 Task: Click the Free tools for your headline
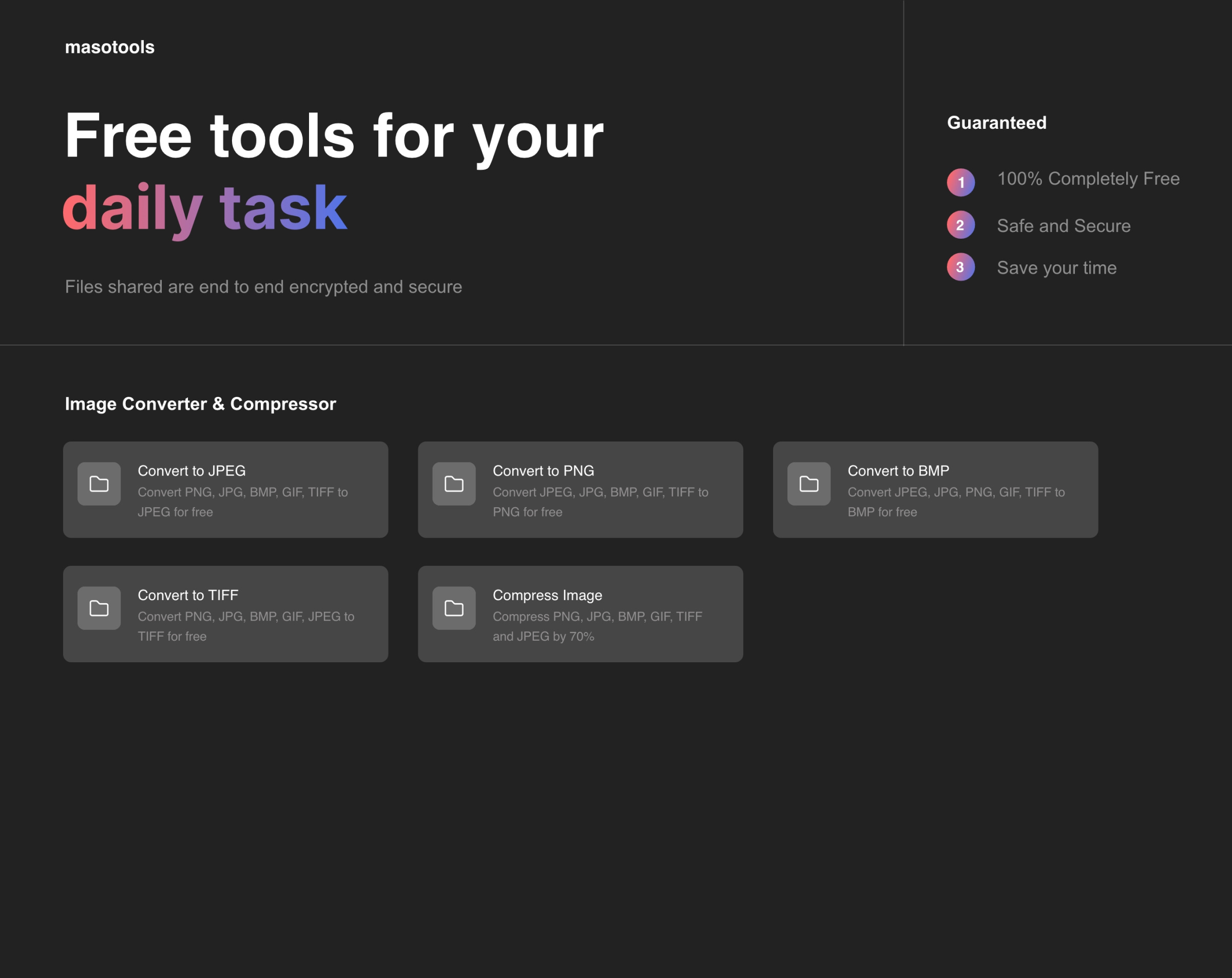coord(334,135)
